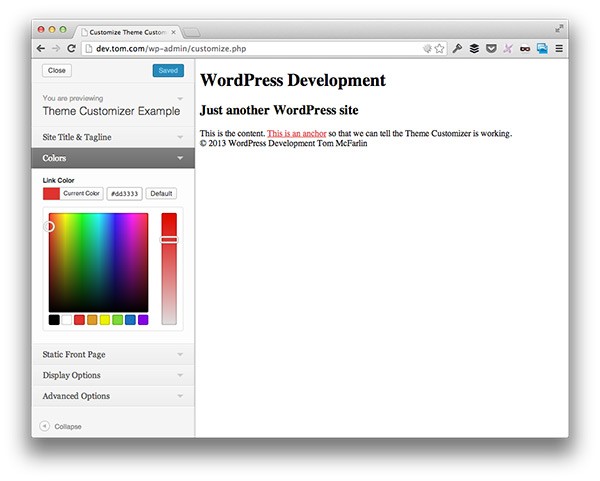Expand the Display Options section

(113, 375)
